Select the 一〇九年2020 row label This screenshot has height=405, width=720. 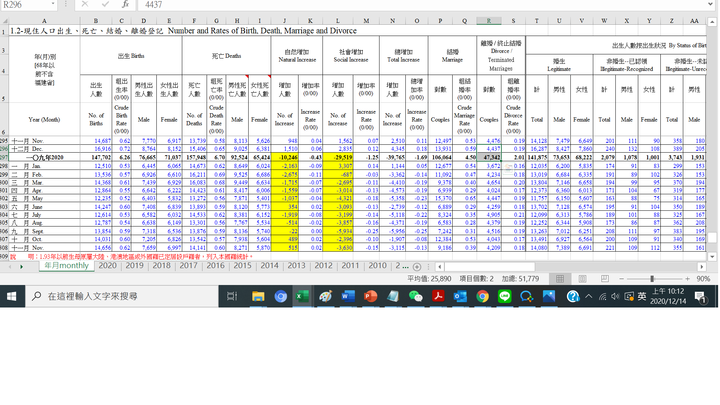coord(44,157)
